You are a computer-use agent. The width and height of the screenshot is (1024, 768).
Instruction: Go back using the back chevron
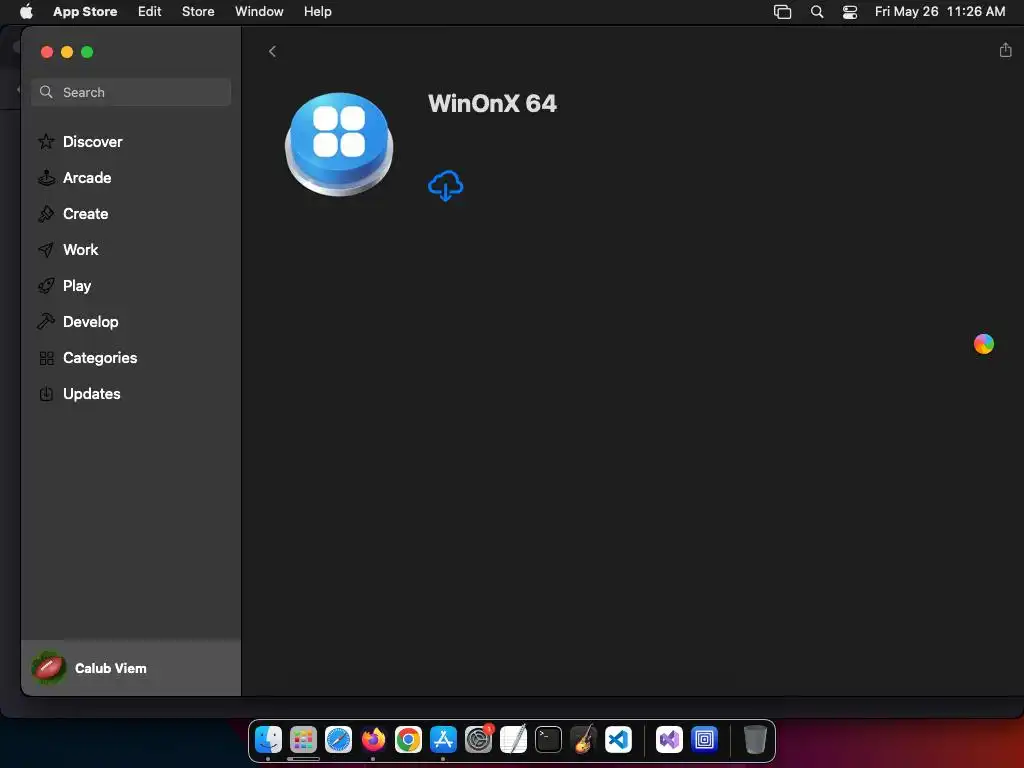(x=272, y=52)
